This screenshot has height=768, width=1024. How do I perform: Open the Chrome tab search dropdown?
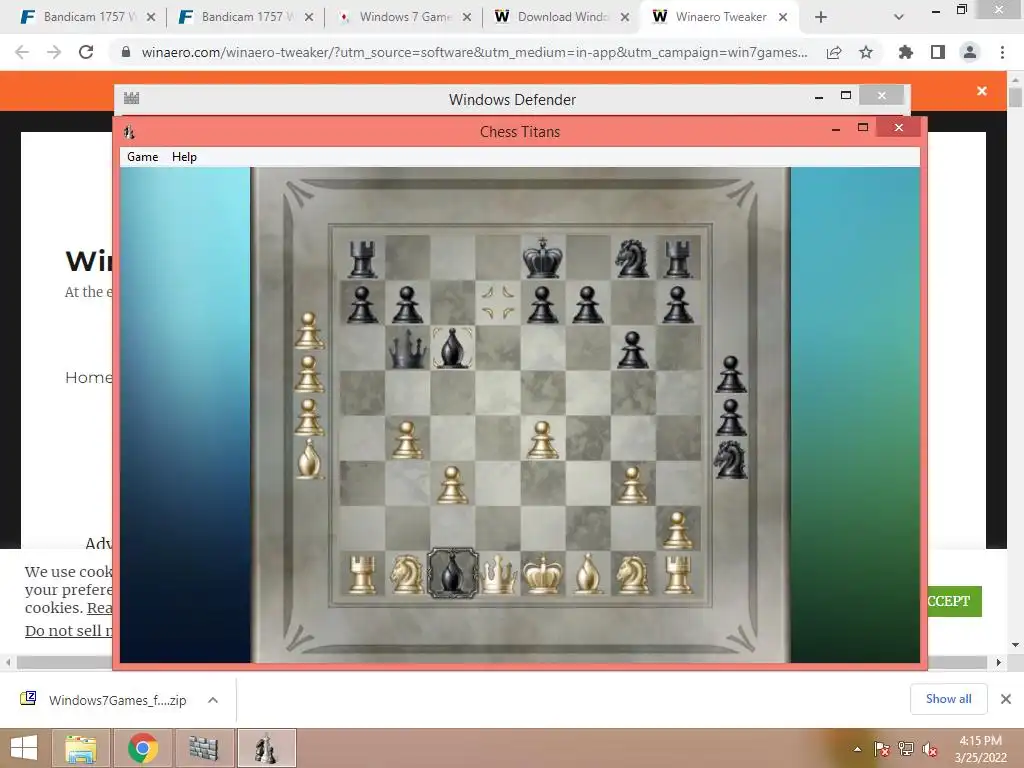click(899, 18)
